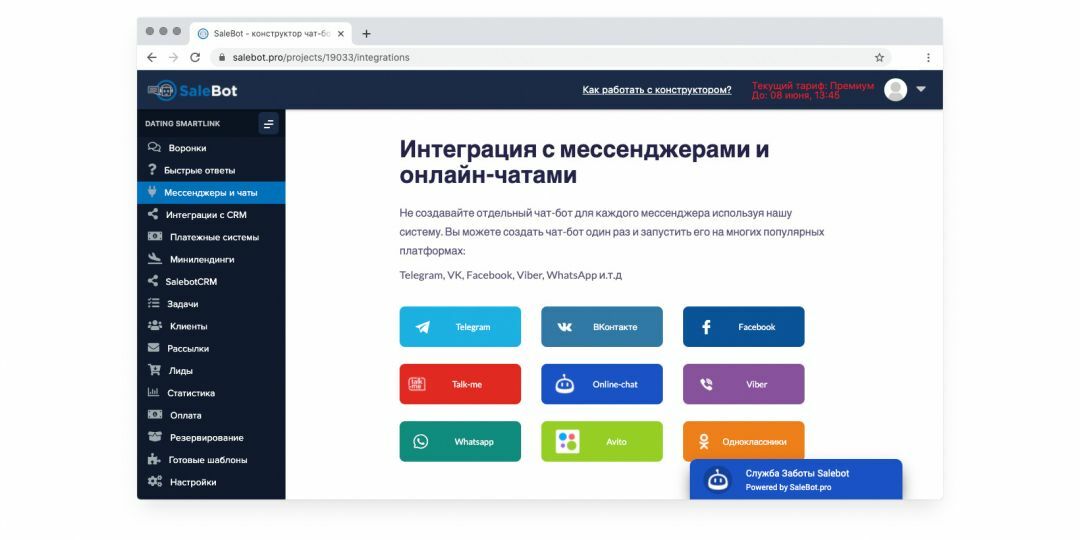Image resolution: width=1080 pixels, height=540 pixels.
Task: Go back in browser history
Action: point(152,58)
